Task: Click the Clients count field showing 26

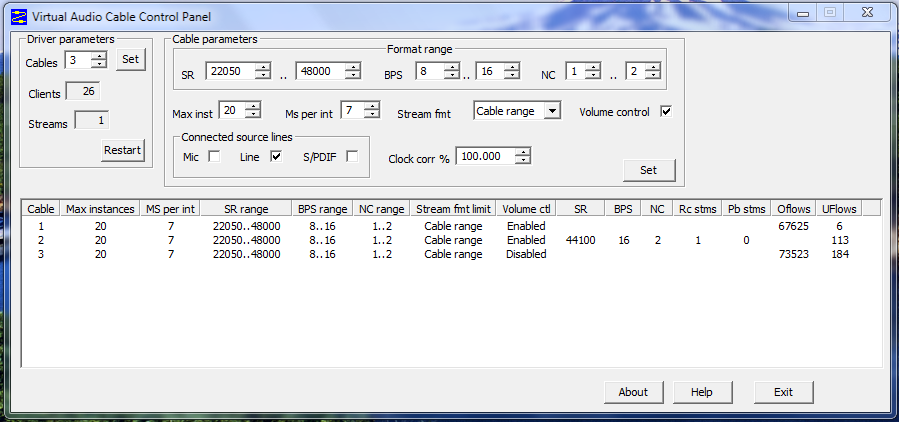Action: pyautogui.click(x=84, y=91)
